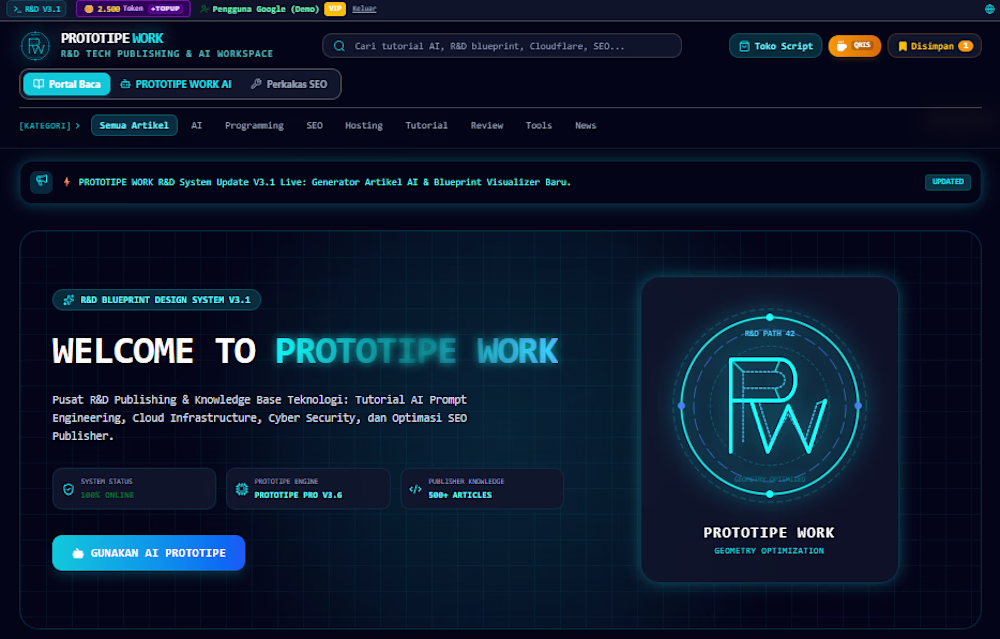Viewport: 1000px width, 639px height.
Task: Click the QRIS coffee donation button
Action: click(855, 46)
